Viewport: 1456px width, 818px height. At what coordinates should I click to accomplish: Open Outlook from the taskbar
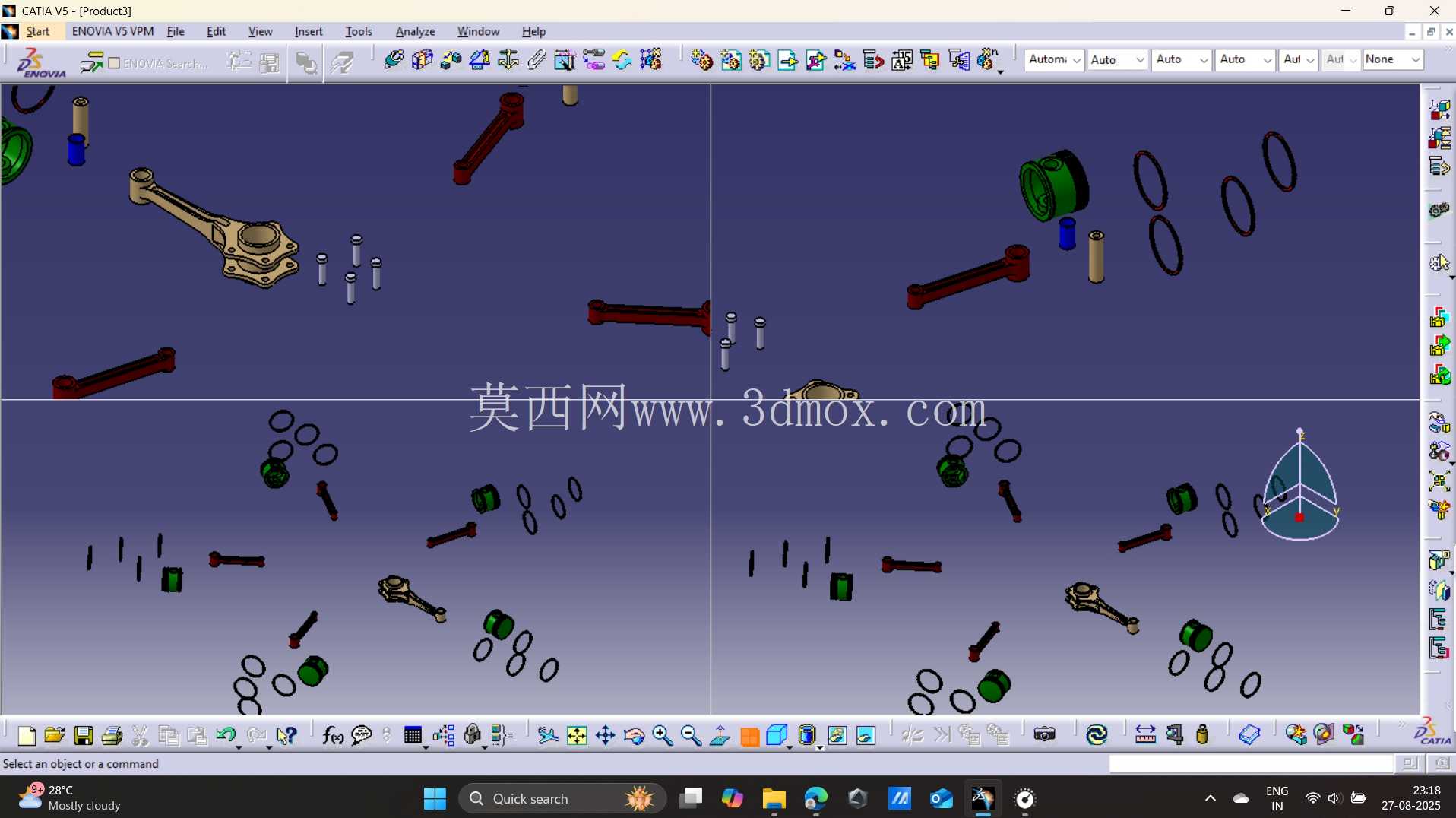(x=941, y=798)
